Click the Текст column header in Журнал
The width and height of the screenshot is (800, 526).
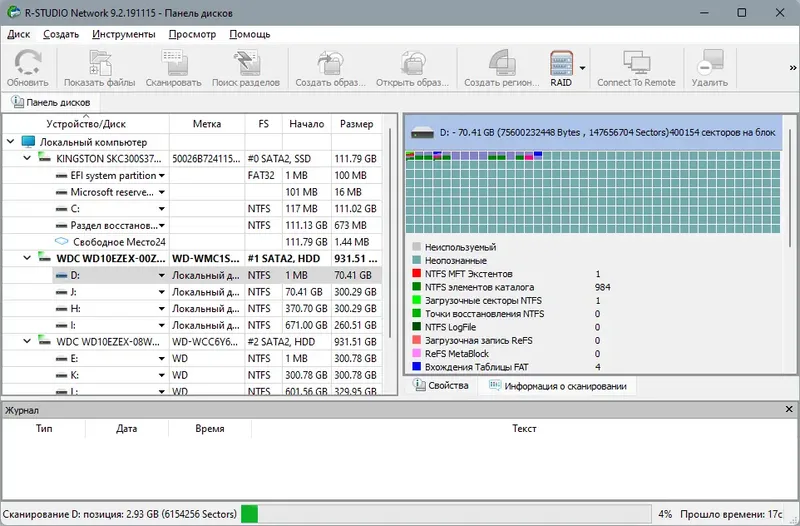524,429
